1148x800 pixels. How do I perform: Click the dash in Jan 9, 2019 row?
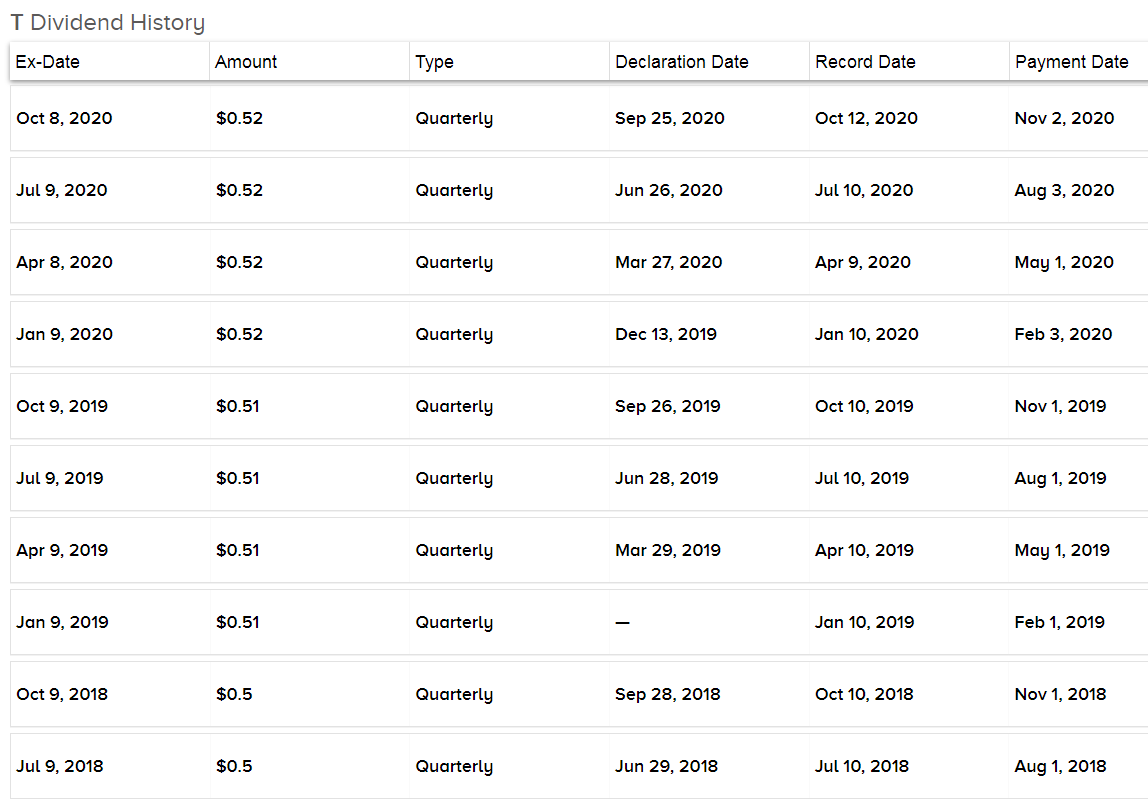click(622, 623)
